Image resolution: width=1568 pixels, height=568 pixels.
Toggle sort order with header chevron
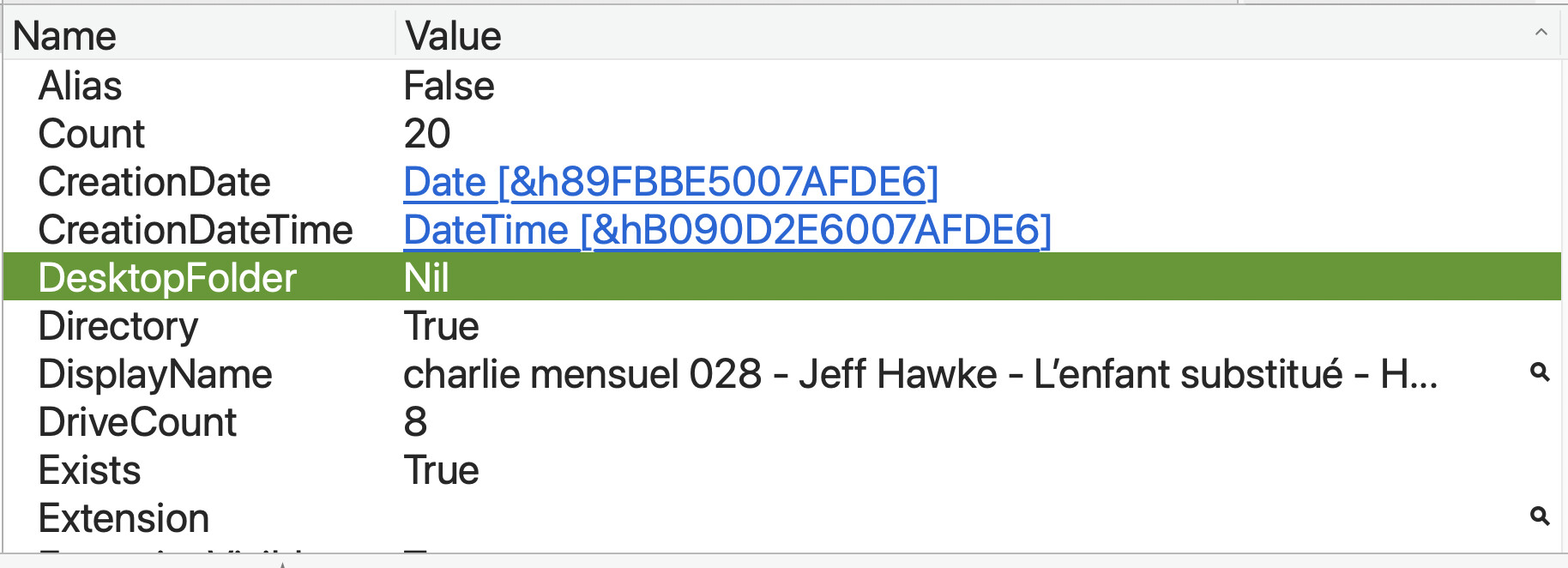pos(1541,33)
